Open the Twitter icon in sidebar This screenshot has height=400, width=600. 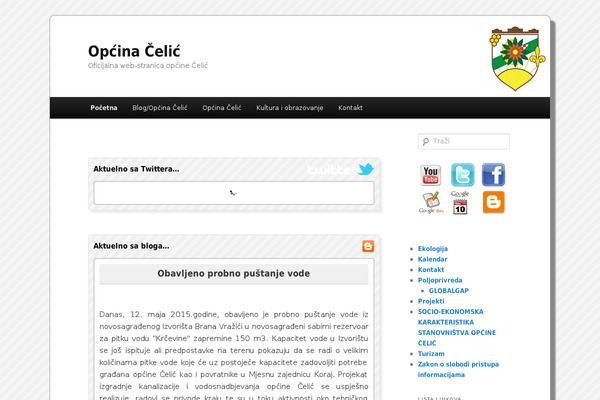(462, 175)
